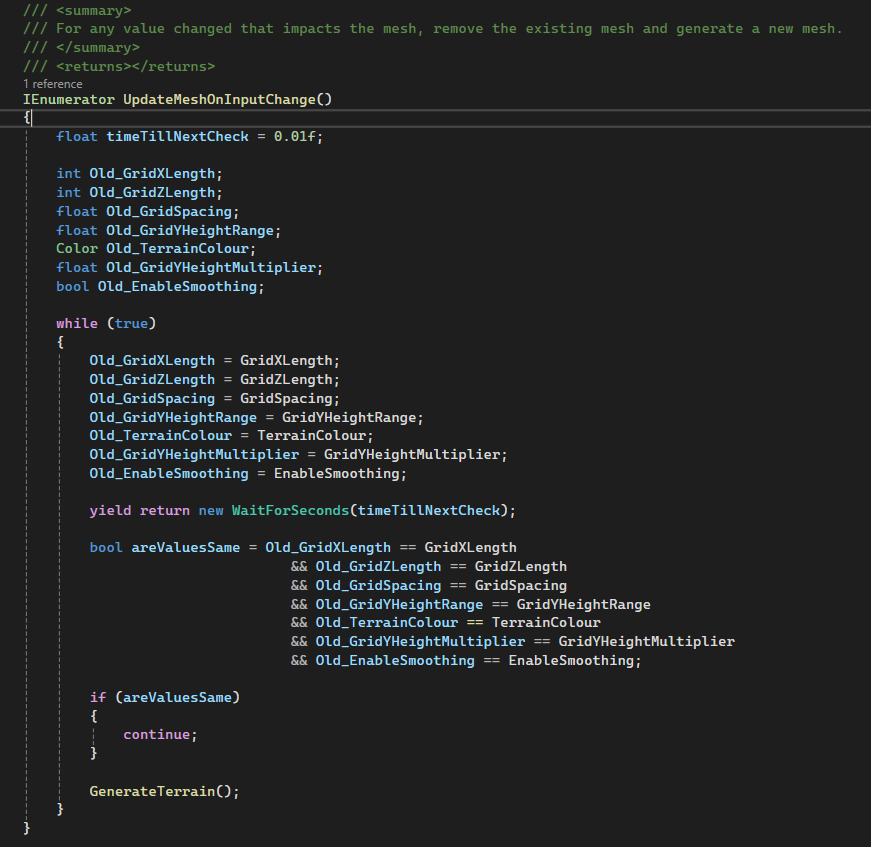Select the 'float Old_GridYHeightRange;' declaration
The width and height of the screenshot is (871, 847).
point(168,230)
